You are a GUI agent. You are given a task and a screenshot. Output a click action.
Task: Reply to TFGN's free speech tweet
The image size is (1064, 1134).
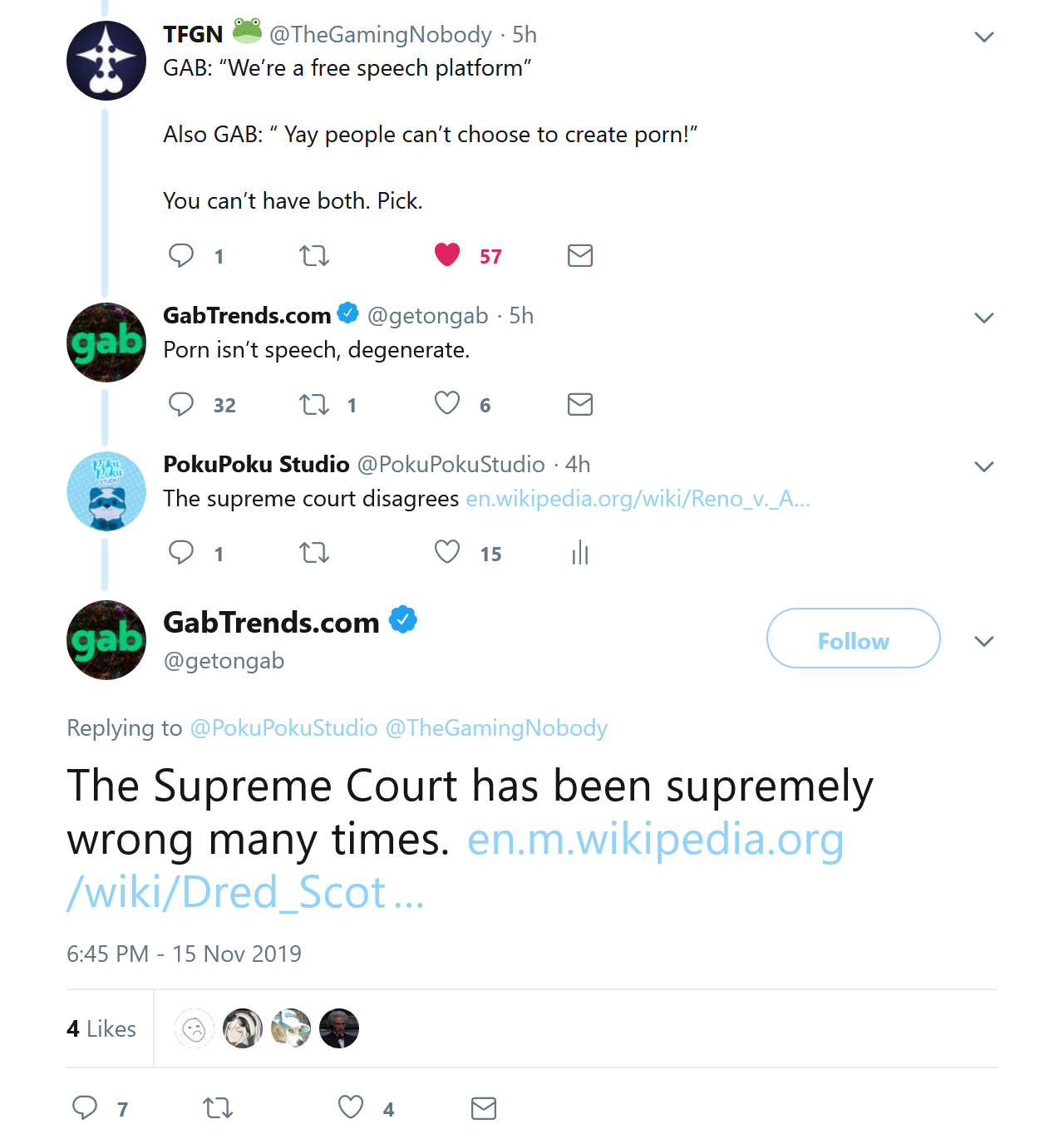(181, 255)
